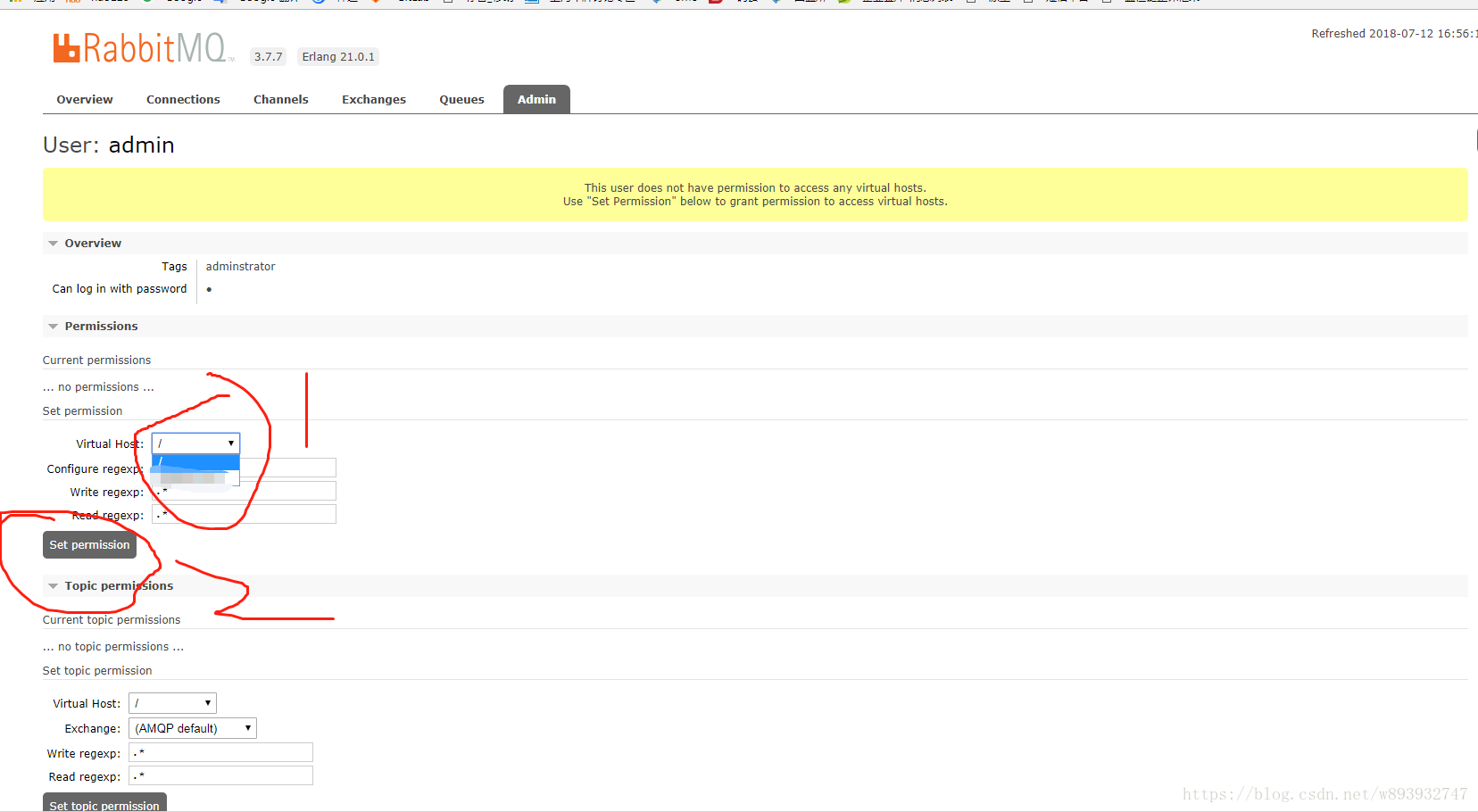Focus Read regexp field under Set topic permission
Viewport: 1478px width, 812px height.
(x=220, y=775)
